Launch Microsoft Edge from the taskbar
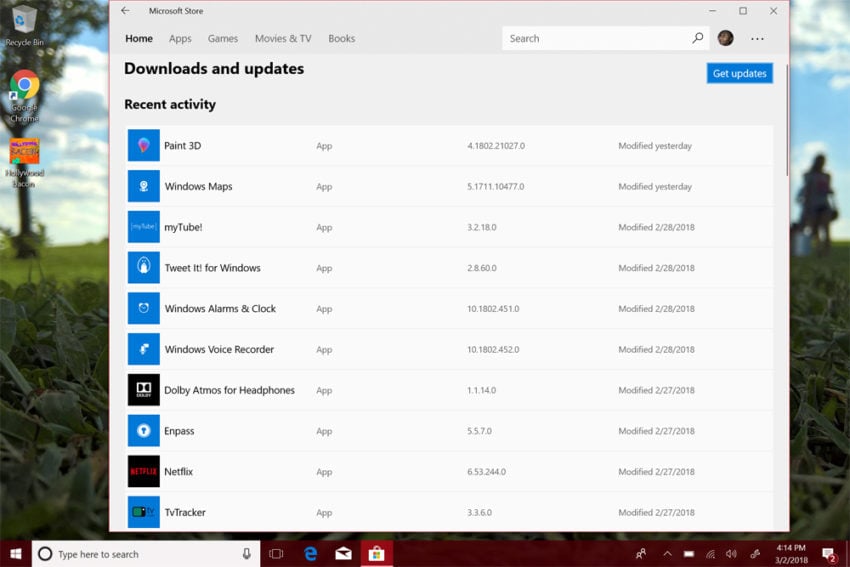Viewport: 850px width, 567px height. [x=311, y=553]
